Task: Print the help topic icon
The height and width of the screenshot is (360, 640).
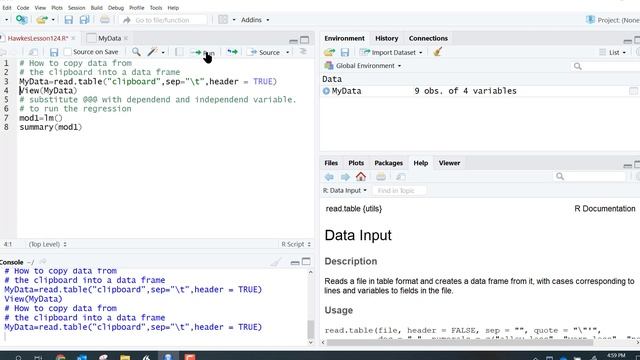Action: click(381, 176)
